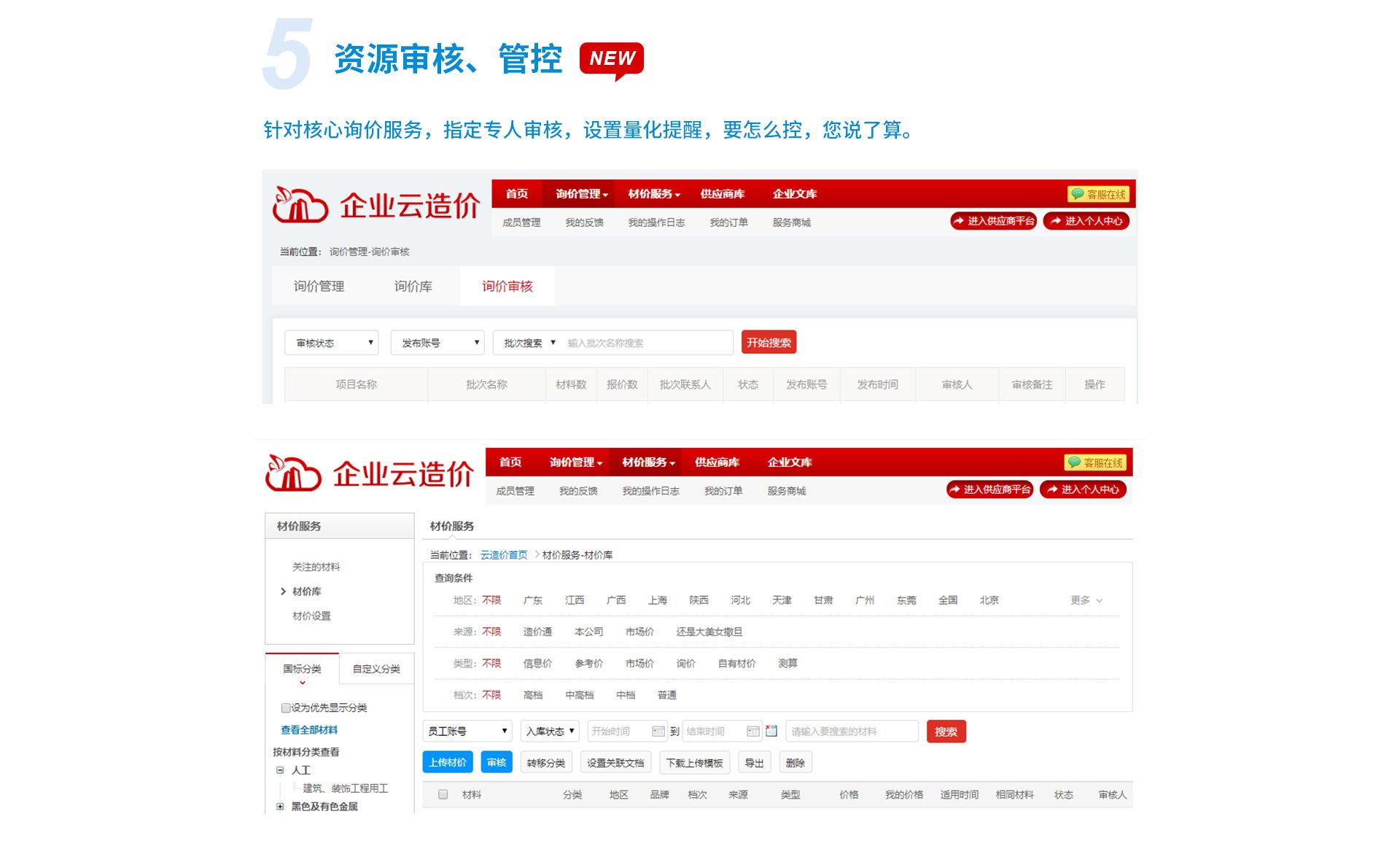Open 云造价首页 breadcrumb link
The height and width of the screenshot is (841, 1400).
(504, 555)
